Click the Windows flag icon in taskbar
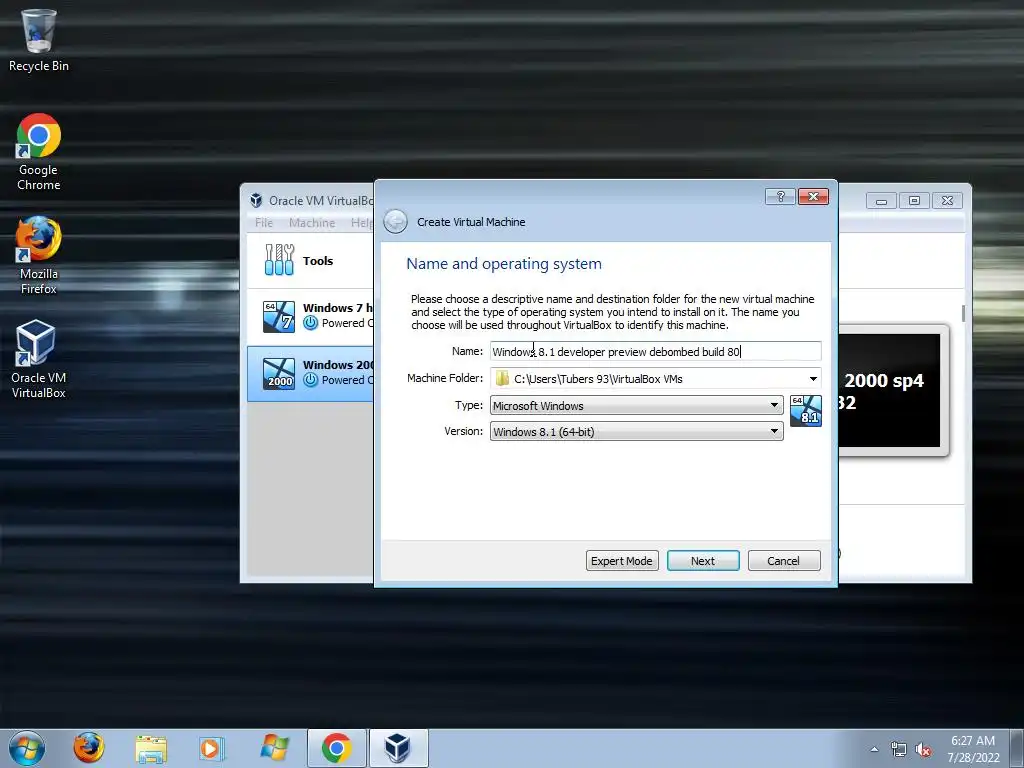1024x768 pixels. pyautogui.click(x=274, y=748)
